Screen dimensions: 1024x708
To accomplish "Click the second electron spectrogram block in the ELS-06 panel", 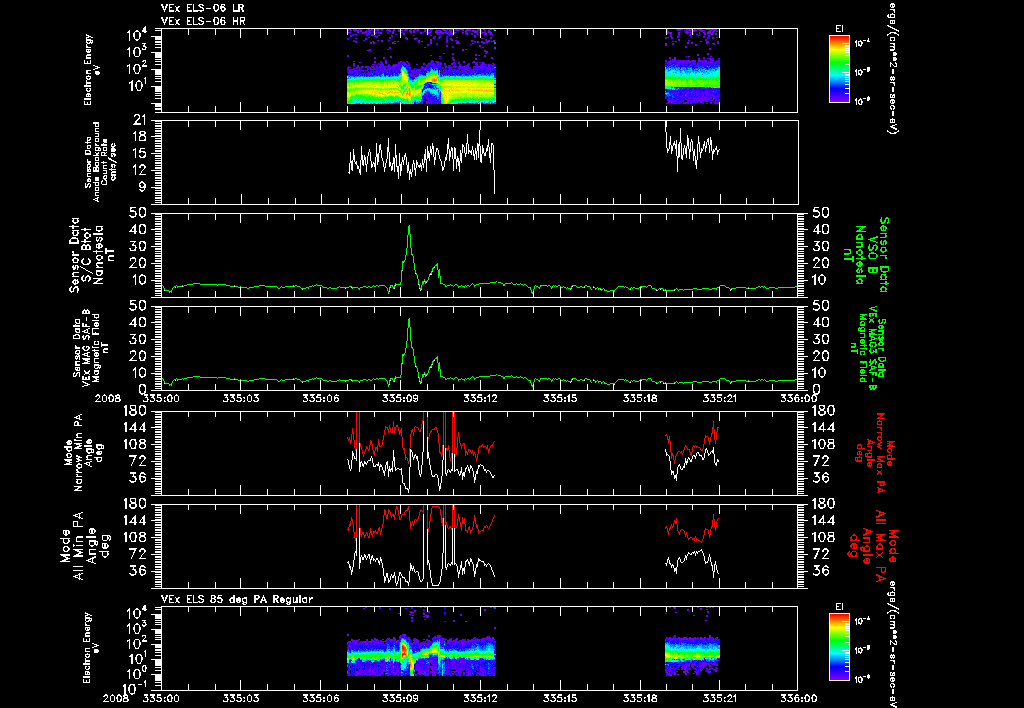I will tap(692, 67).
